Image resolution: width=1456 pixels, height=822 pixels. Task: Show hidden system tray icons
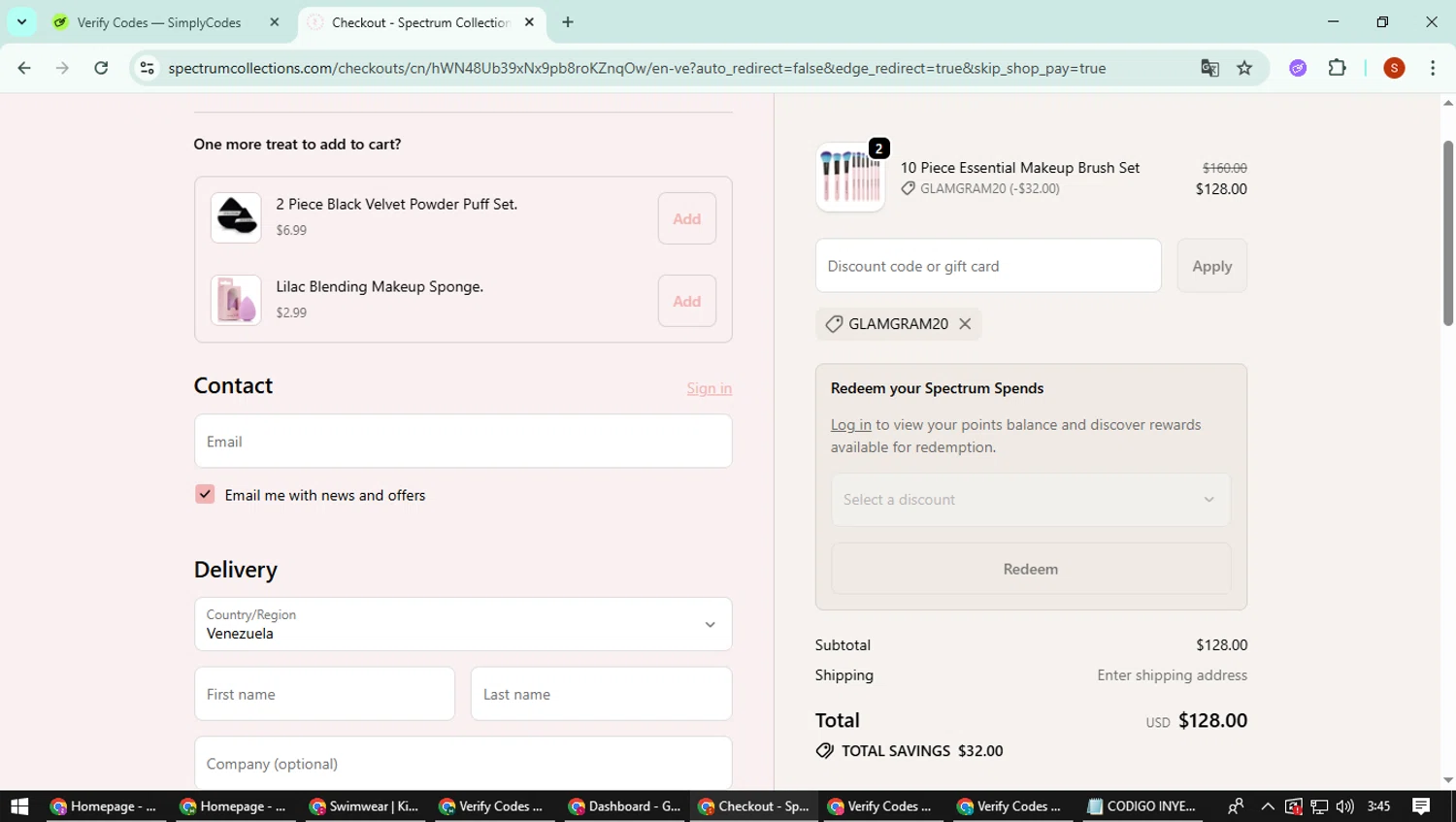(1268, 806)
